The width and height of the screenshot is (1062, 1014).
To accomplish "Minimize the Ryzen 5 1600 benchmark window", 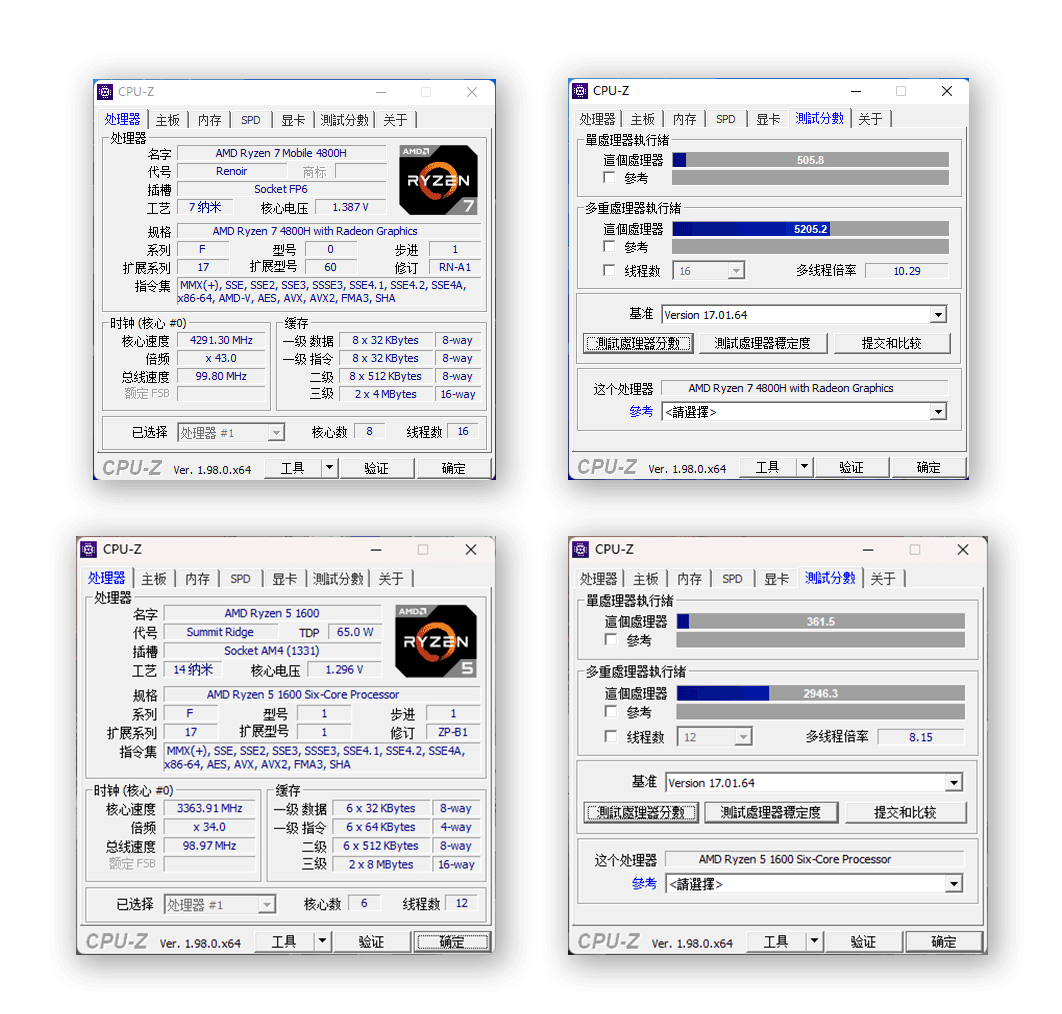I will [868, 549].
